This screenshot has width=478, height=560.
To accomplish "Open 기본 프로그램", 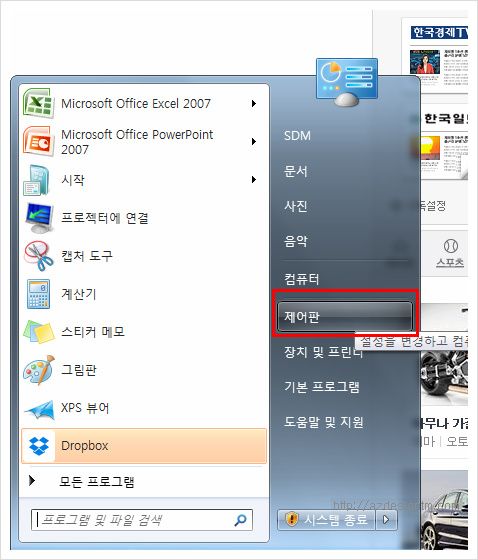I will click(322, 387).
